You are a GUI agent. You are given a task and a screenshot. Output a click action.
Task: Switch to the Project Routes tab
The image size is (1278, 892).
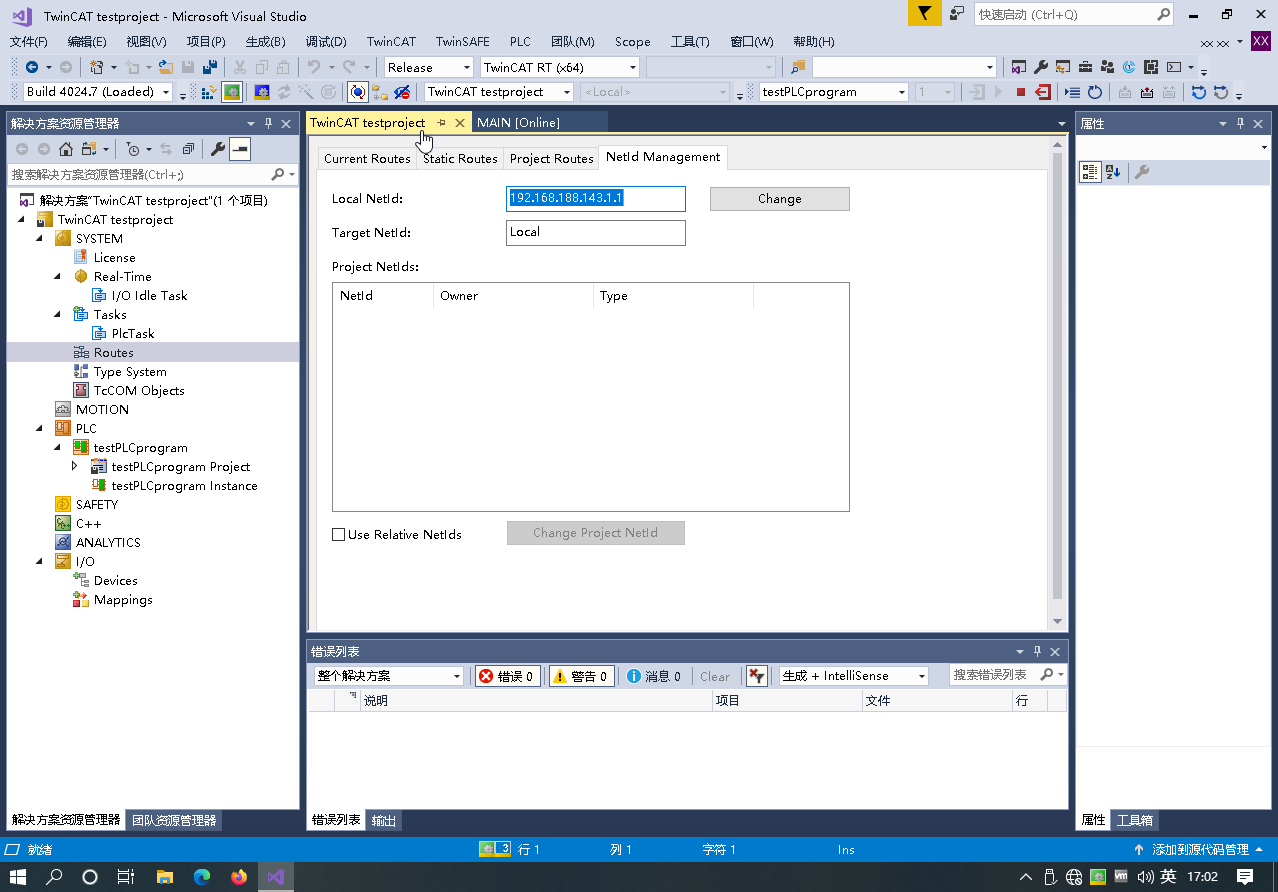(552, 158)
